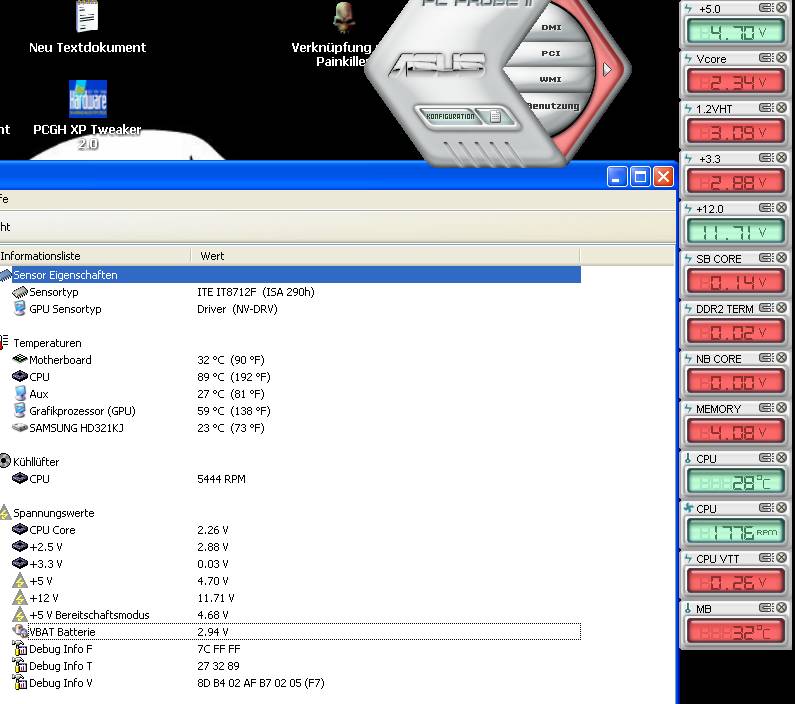Viewport: 795px width, 704px height.
Task: Close the NB CORE panel
Action: 781,358
